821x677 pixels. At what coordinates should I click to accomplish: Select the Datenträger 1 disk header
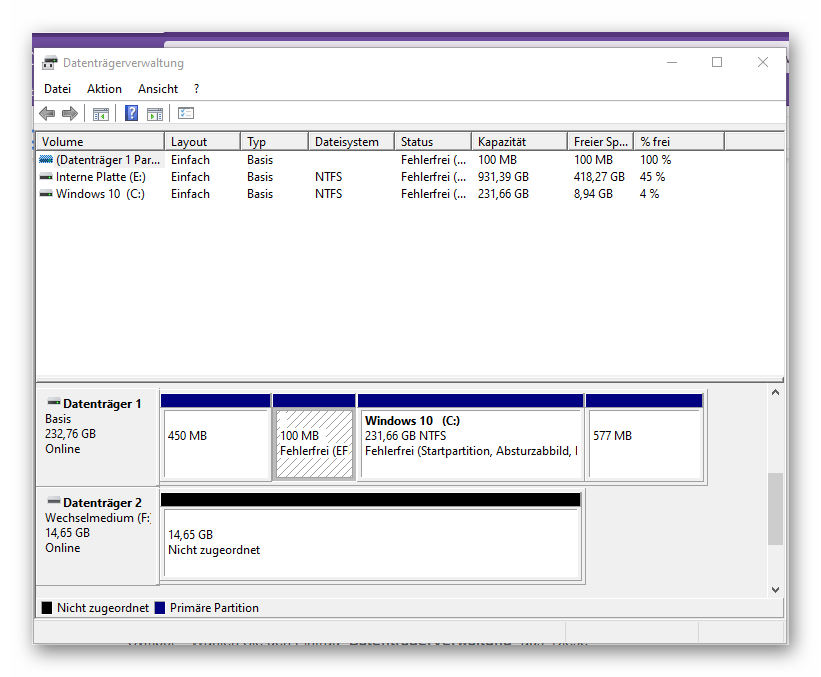click(97, 437)
